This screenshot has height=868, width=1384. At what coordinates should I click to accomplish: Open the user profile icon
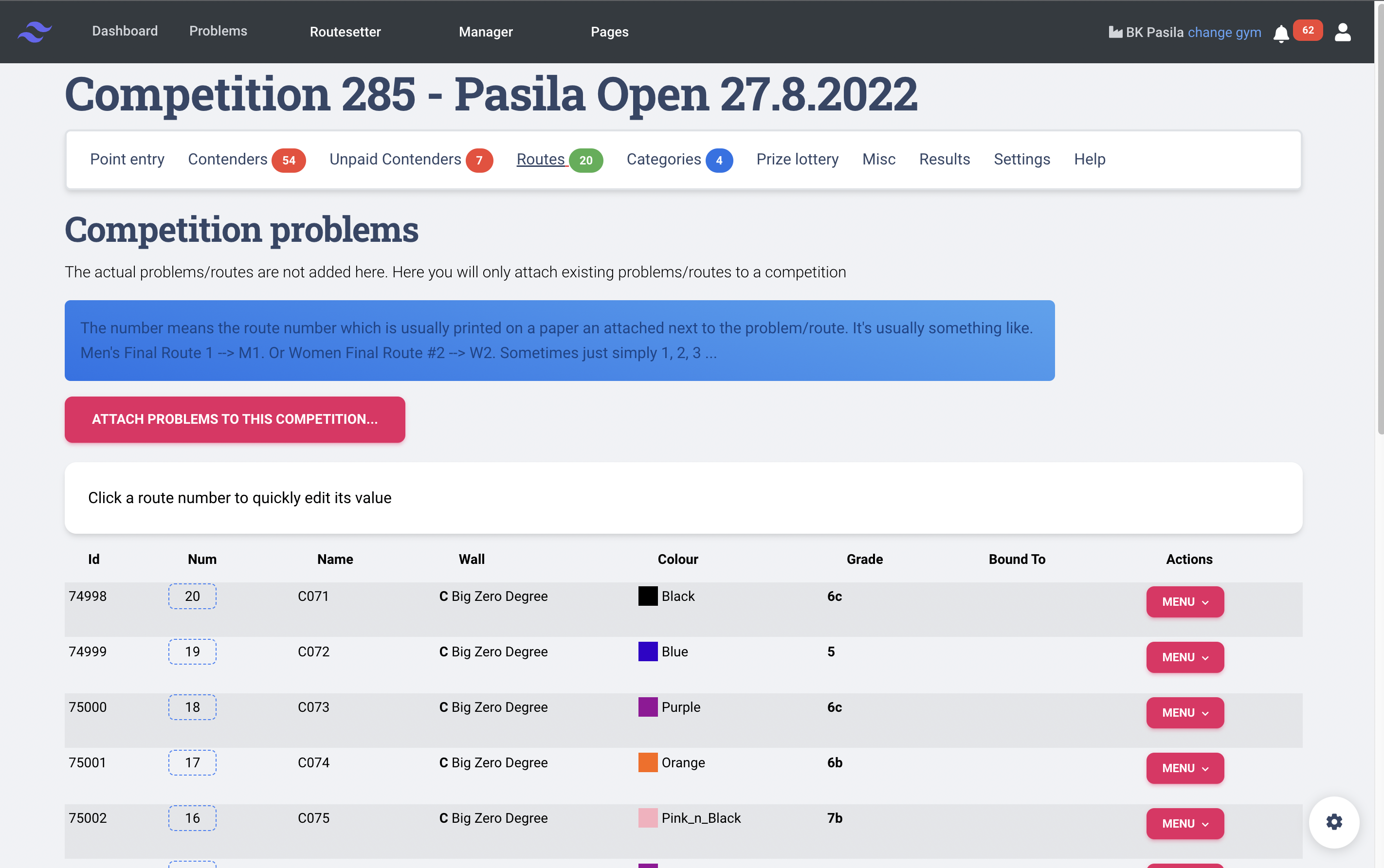tap(1342, 32)
